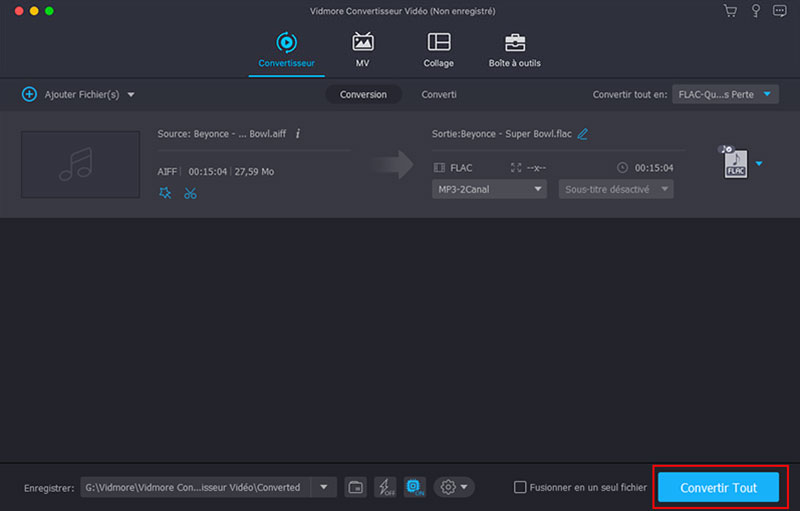Click the resolution --x-- icon
The height and width of the screenshot is (511, 800).
516,168
